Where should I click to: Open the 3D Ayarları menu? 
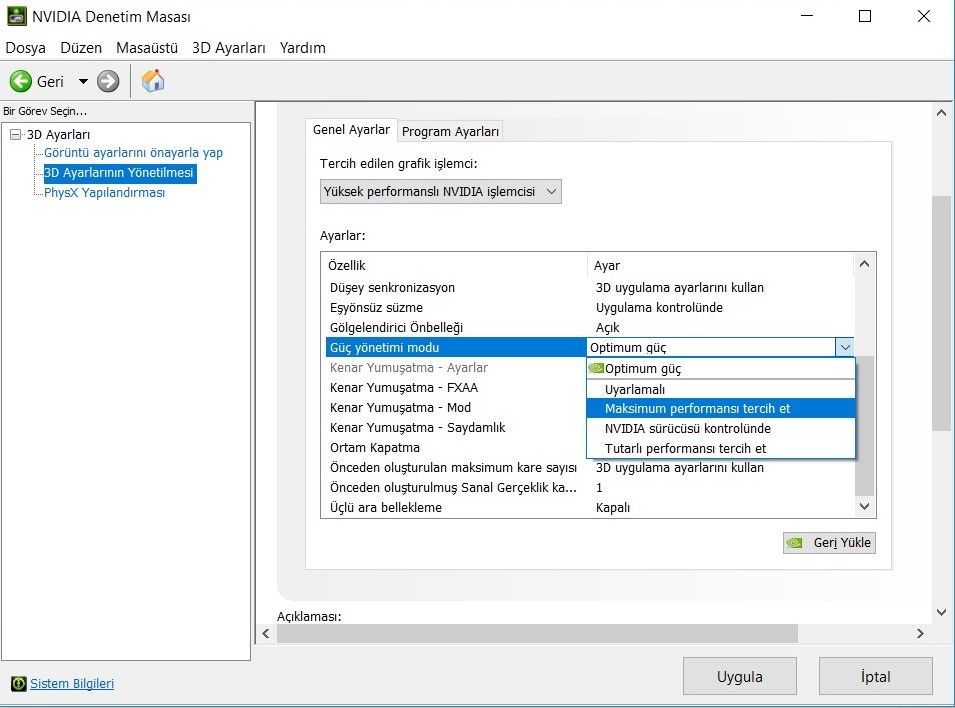click(229, 48)
